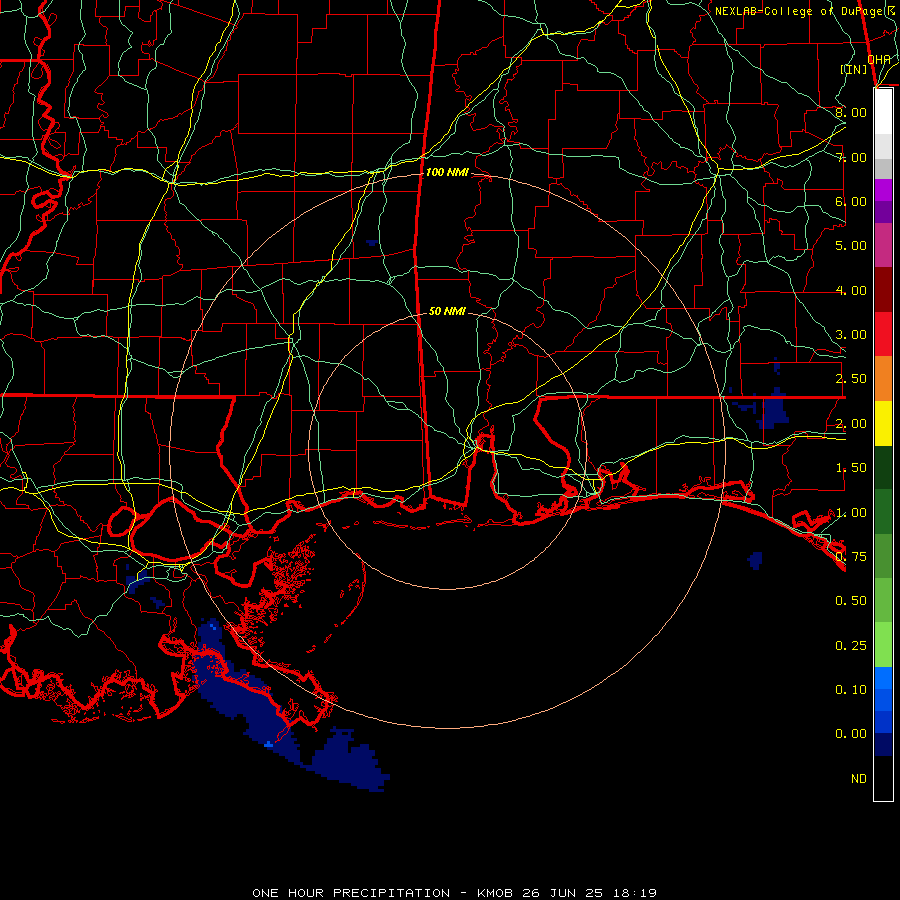Screen dimensions: 900x900
Task: Click the 1.50 legend value
Action: pos(851,468)
